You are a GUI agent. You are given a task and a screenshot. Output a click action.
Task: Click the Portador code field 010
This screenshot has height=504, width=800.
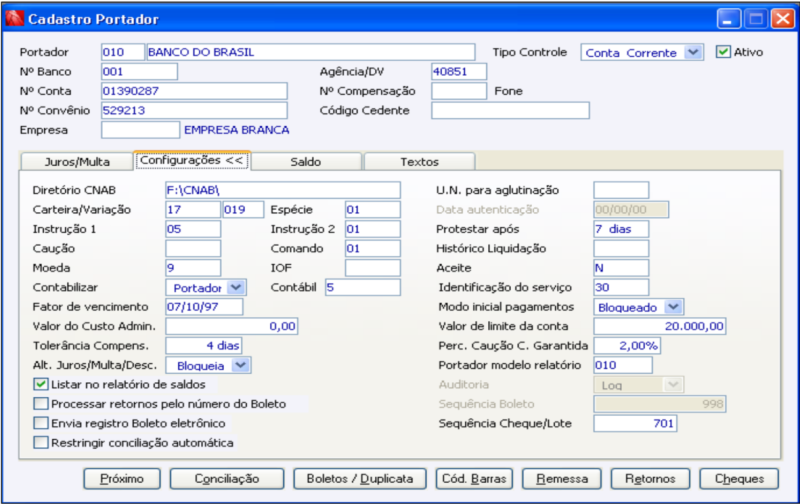coord(122,52)
